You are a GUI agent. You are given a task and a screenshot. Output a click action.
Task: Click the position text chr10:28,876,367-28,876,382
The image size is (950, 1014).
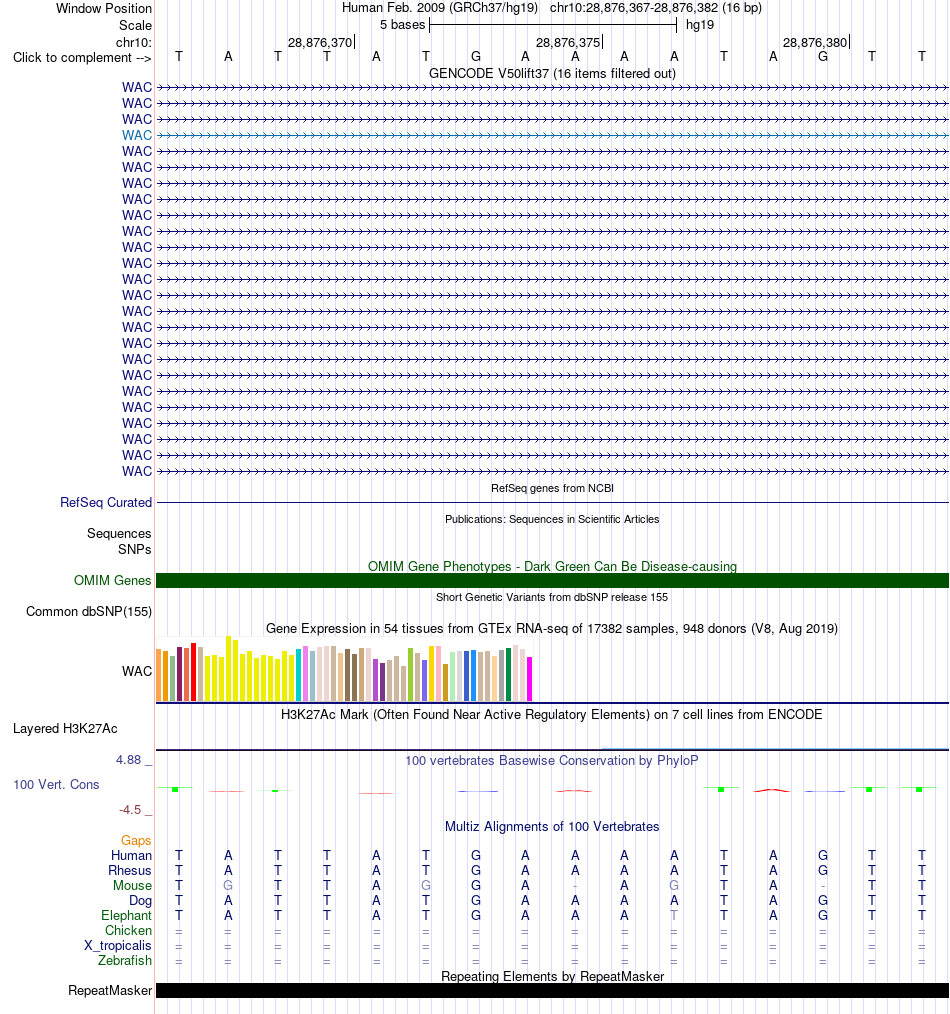tap(634, 8)
